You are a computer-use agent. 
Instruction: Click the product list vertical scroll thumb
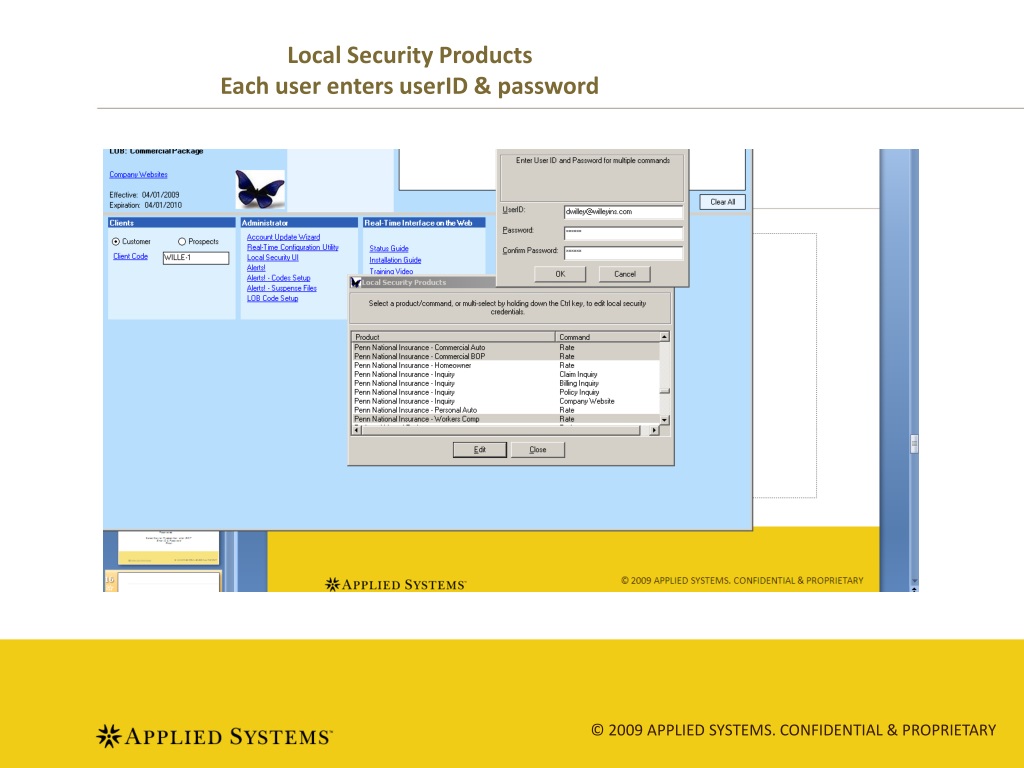664,391
